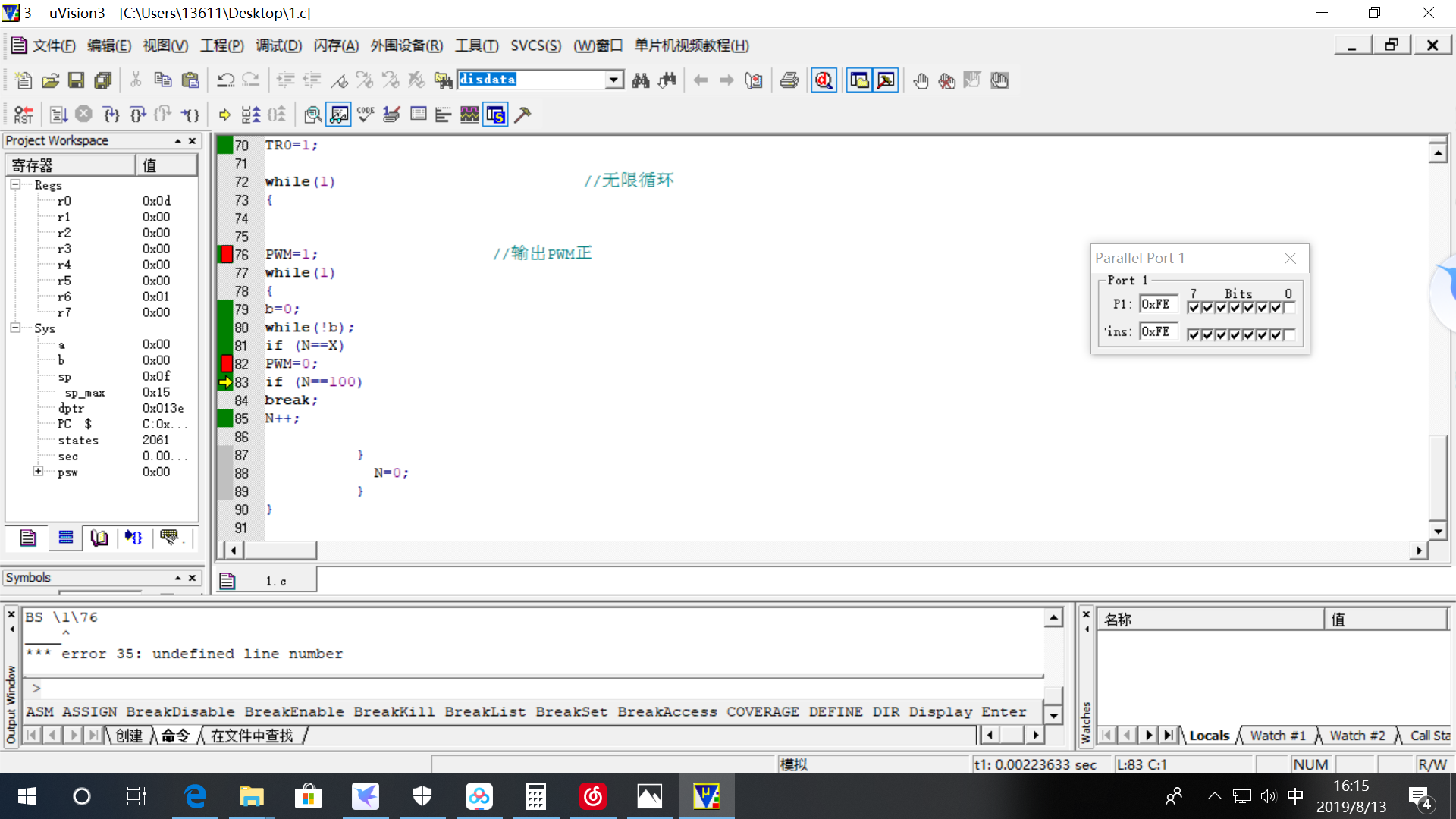This screenshot has height=819, width=1456.
Task: Close the Parallel Port 1 dialog
Action: click(1290, 258)
